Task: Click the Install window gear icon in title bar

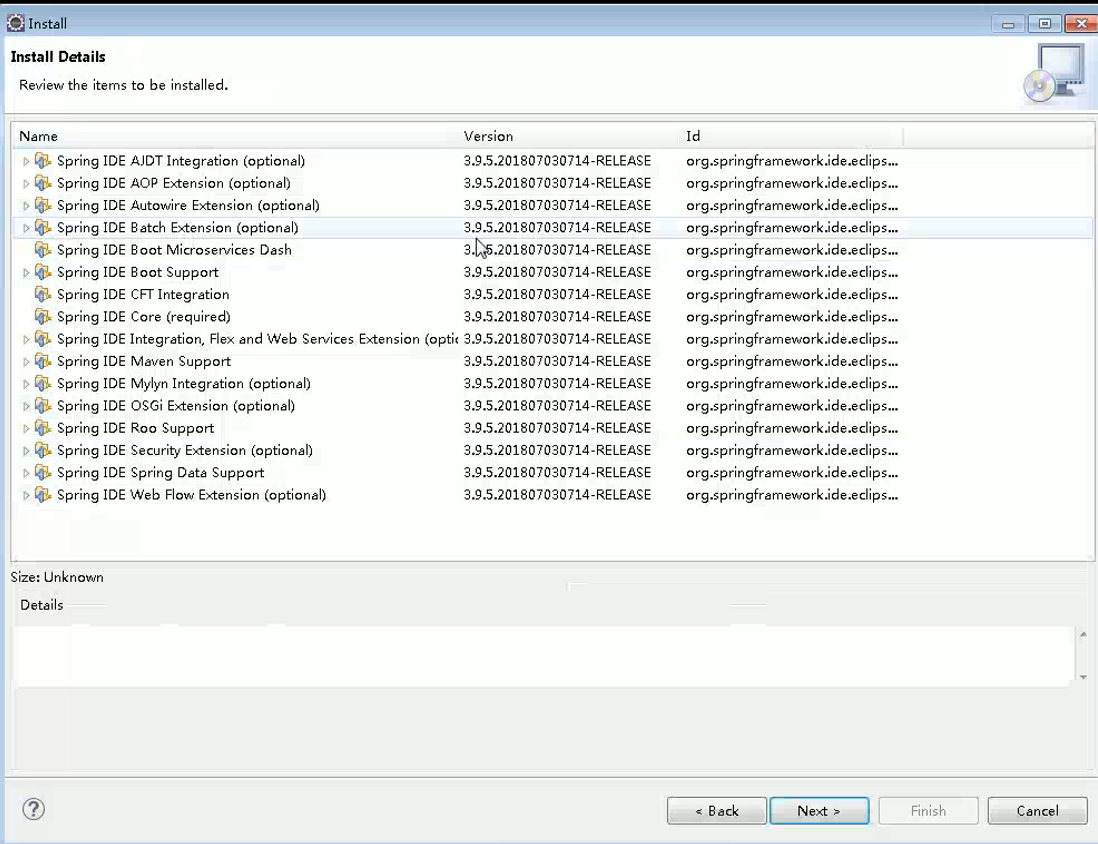Action: pos(15,23)
